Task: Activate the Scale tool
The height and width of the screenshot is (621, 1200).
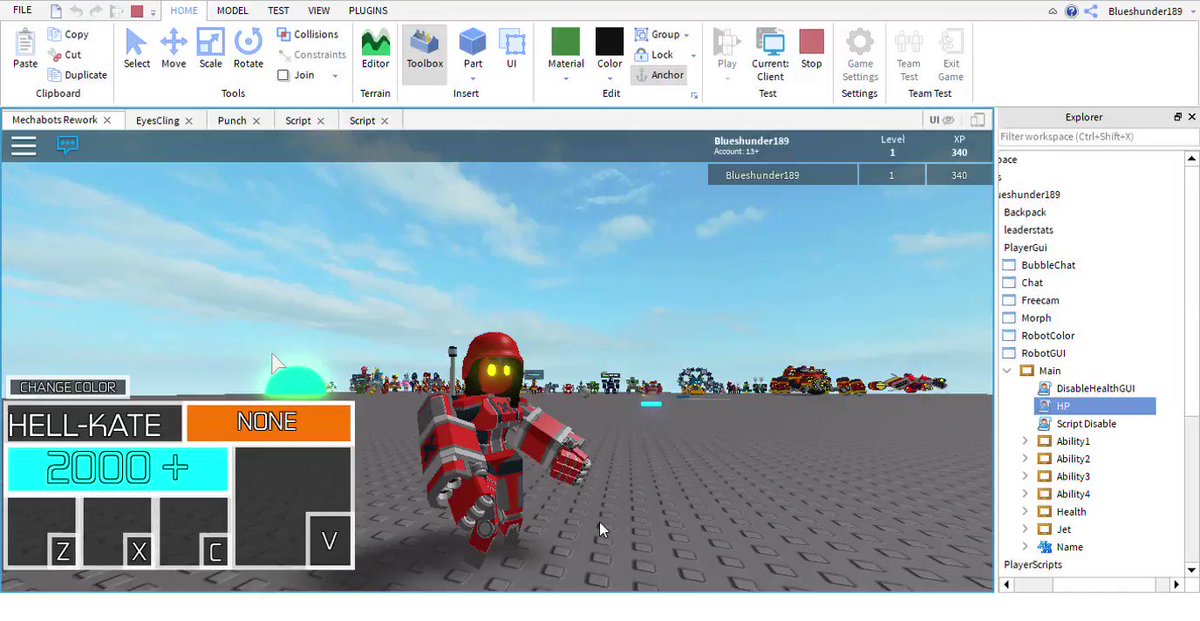Action: [210, 49]
